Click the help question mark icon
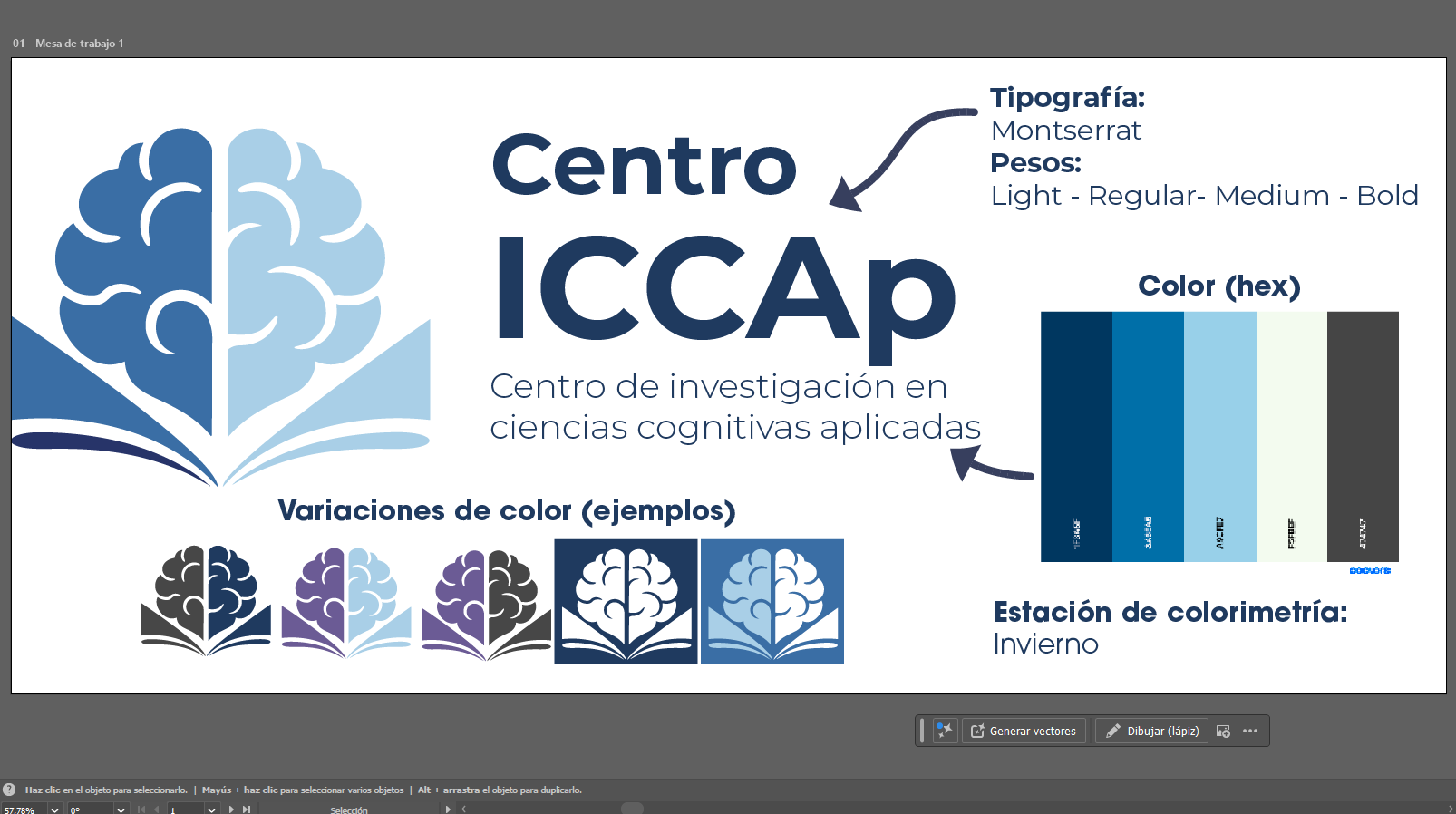The width and height of the screenshot is (1456, 814). click(x=9, y=790)
